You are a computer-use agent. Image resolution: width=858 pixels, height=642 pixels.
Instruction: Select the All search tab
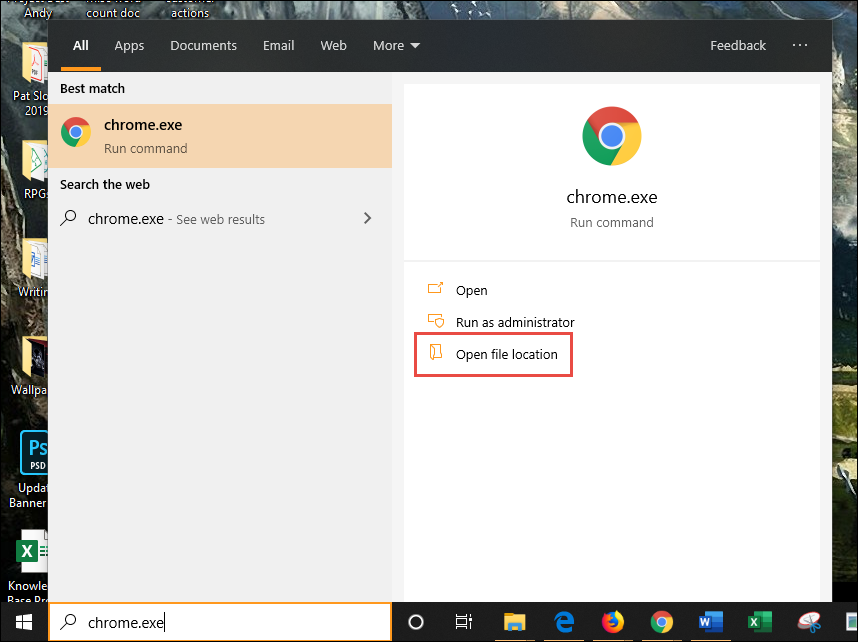point(80,45)
